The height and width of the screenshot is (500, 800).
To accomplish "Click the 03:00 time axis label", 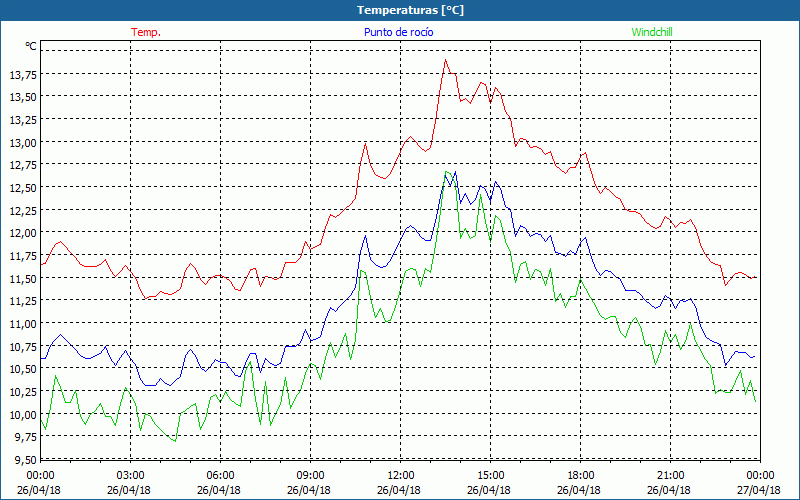I will coord(131,475).
